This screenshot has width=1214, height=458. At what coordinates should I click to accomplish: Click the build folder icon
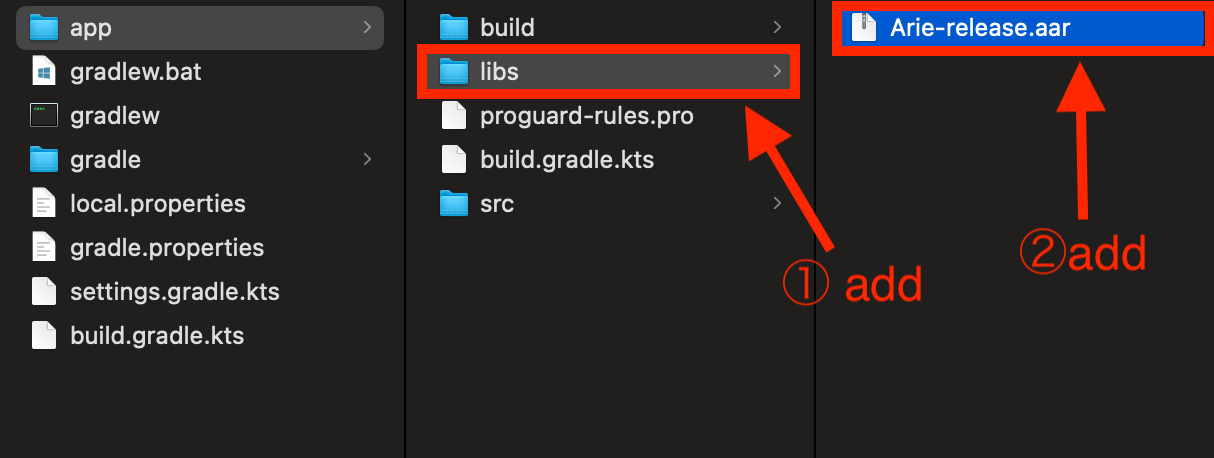tap(455, 27)
